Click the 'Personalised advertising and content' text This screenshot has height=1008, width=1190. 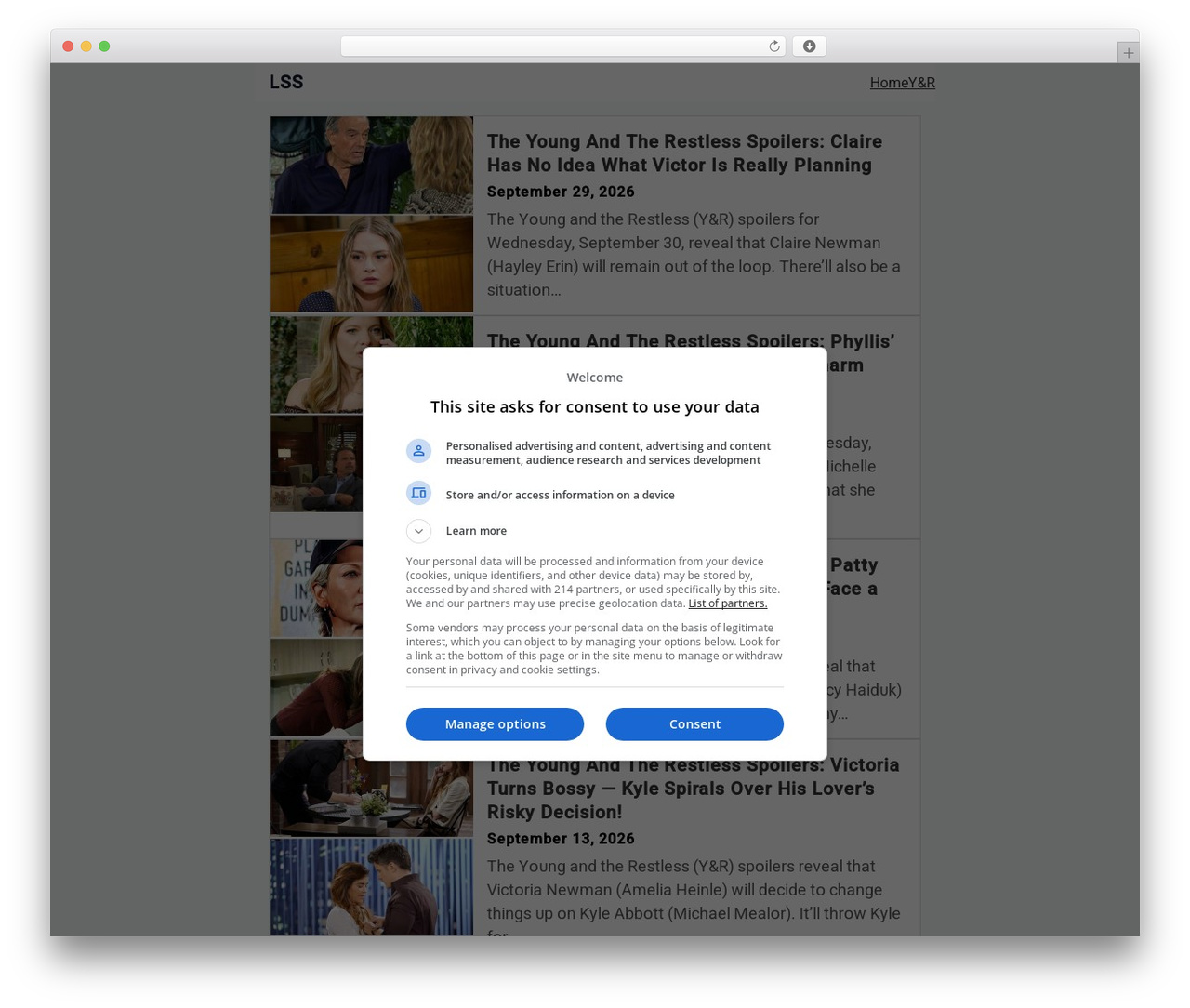pyautogui.click(x=608, y=453)
